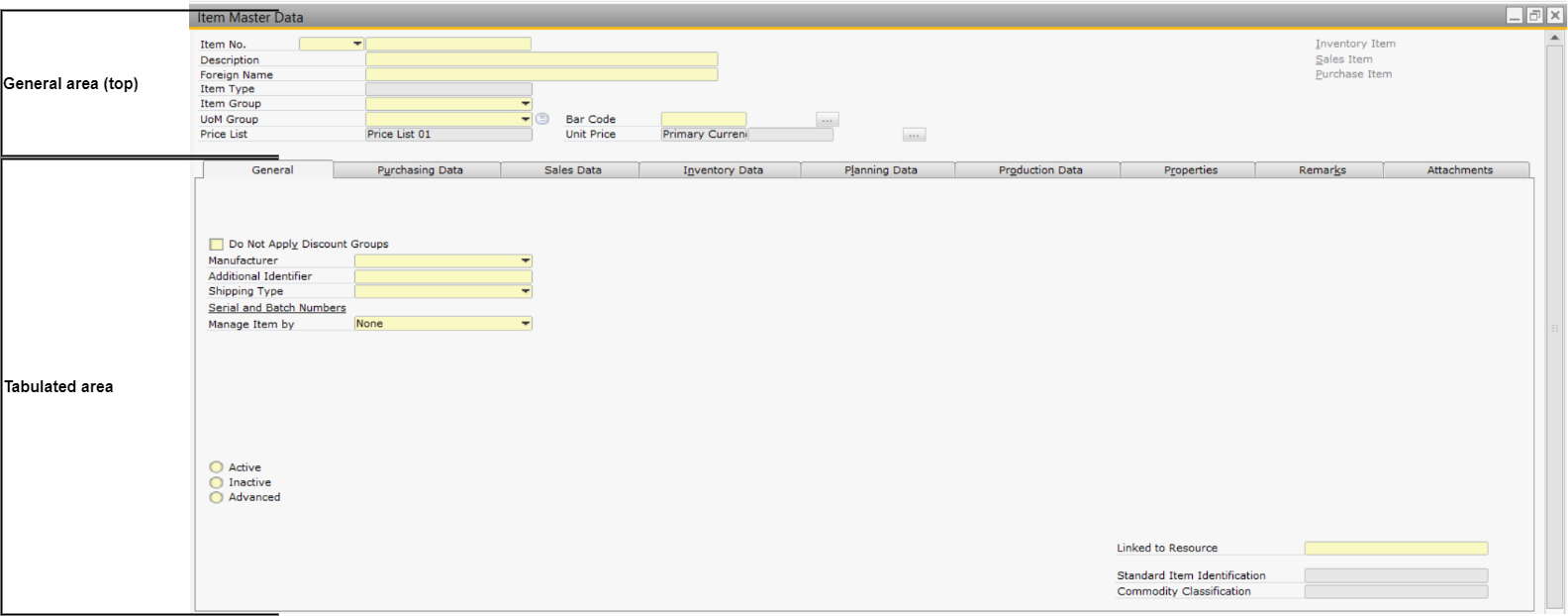
Task: Choose the Advanced radio option
Action: tap(217, 497)
